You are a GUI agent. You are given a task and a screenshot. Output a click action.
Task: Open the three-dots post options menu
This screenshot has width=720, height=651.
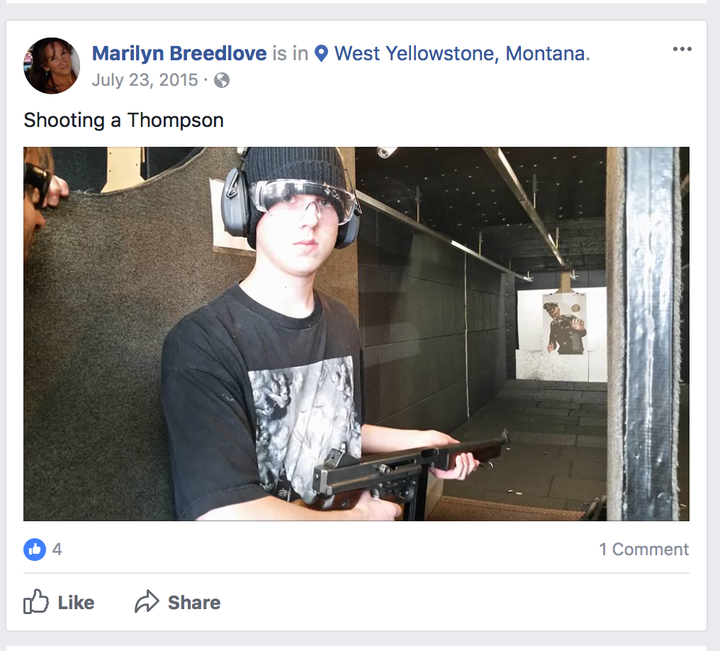pyautogui.click(x=682, y=49)
